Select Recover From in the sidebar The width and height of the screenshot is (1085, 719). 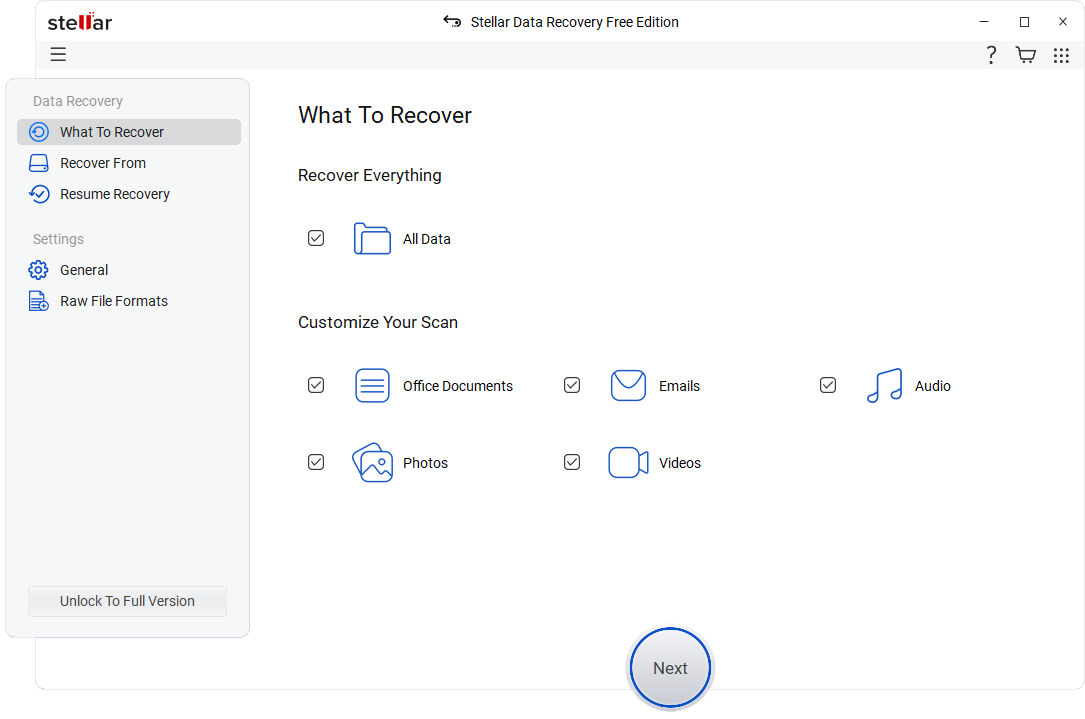coord(102,162)
